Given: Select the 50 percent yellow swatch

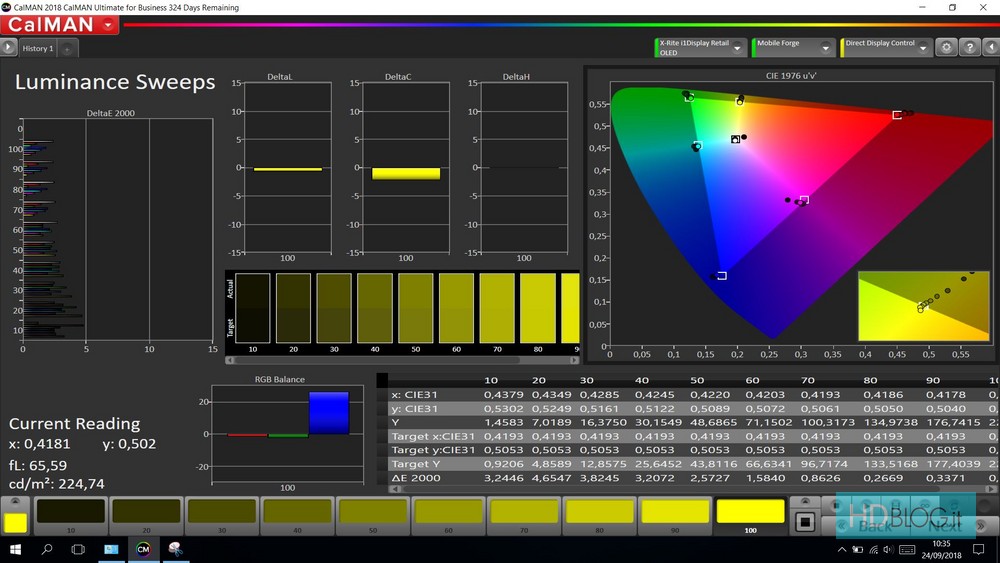Looking at the screenshot, I should pos(372,513).
